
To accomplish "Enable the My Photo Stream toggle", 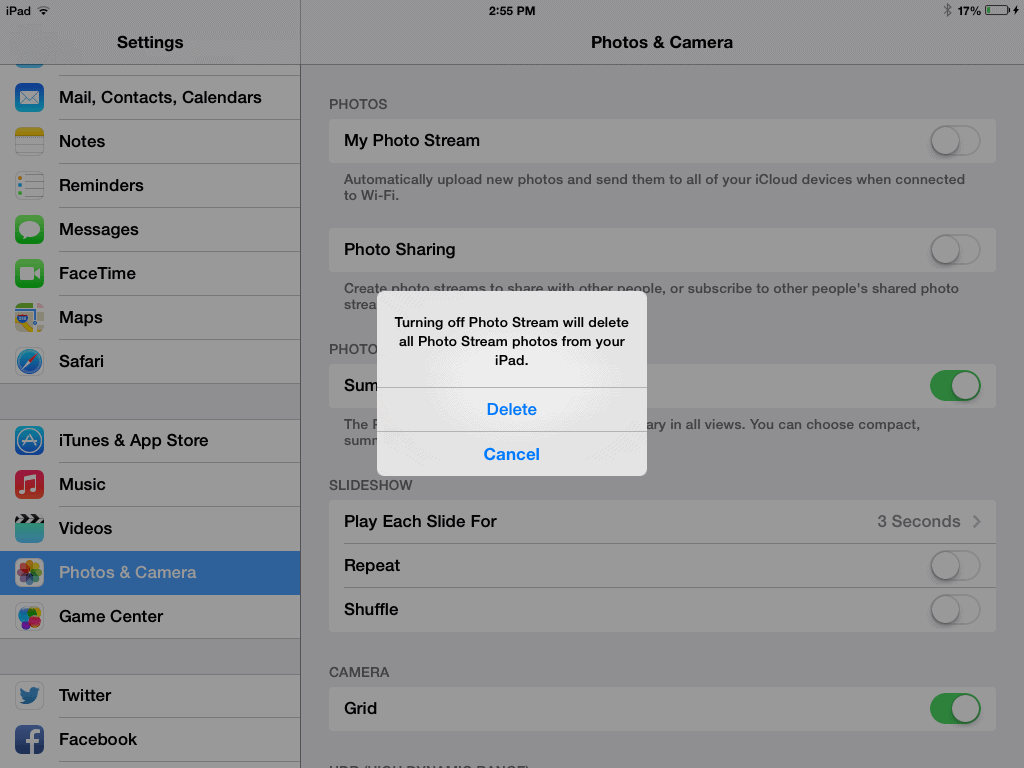I will coord(954,141).
